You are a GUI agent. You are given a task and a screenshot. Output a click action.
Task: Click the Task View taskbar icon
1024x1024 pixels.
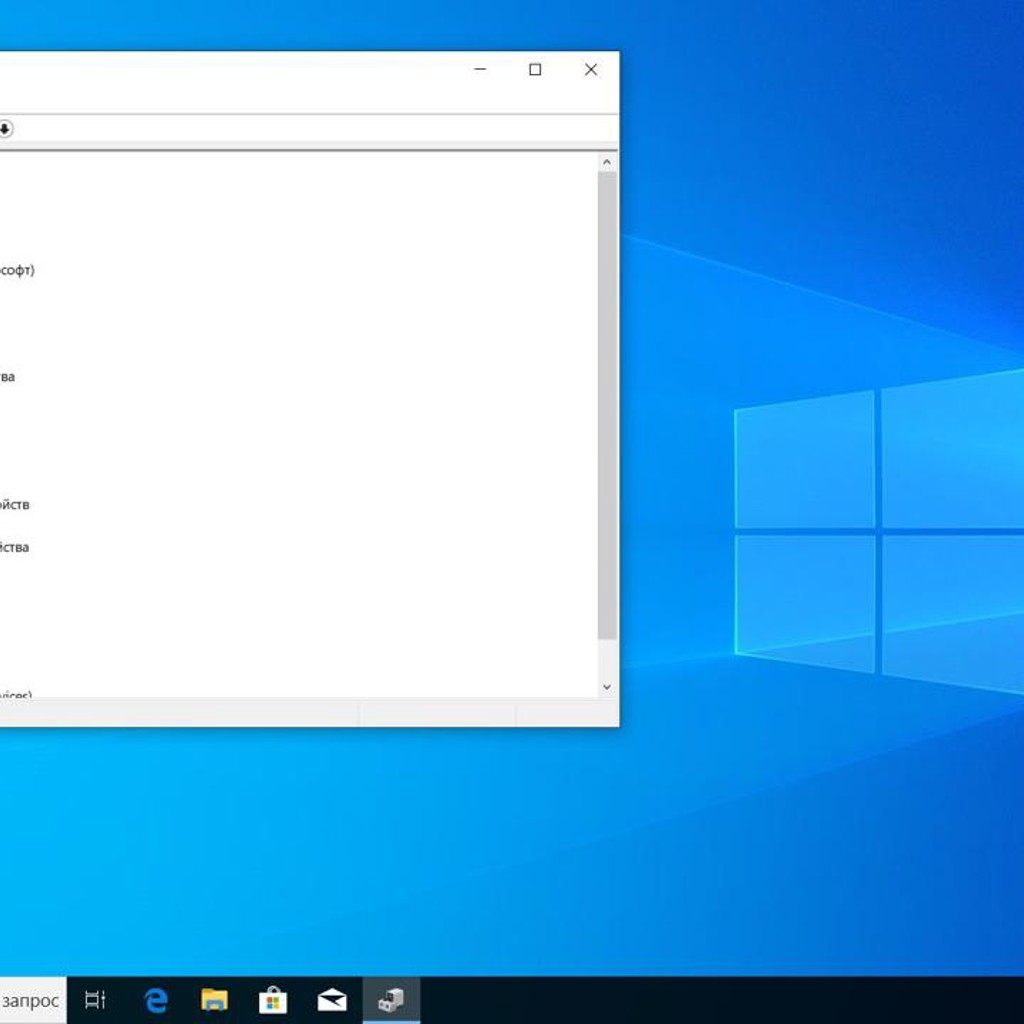click(95, 1000)
